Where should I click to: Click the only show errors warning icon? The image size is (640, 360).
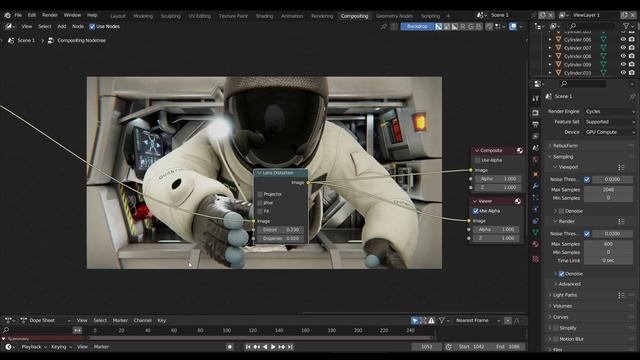tap(431, 321)
